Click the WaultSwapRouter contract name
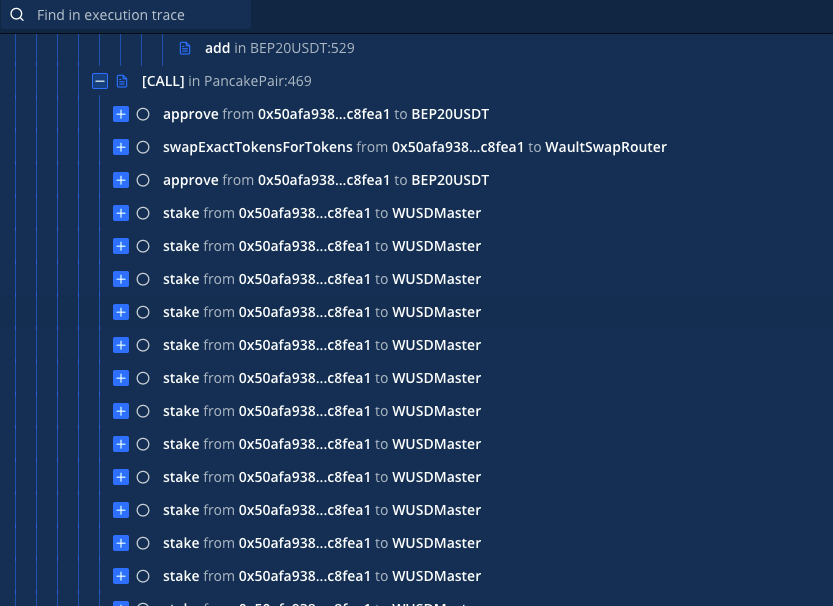 606,147
